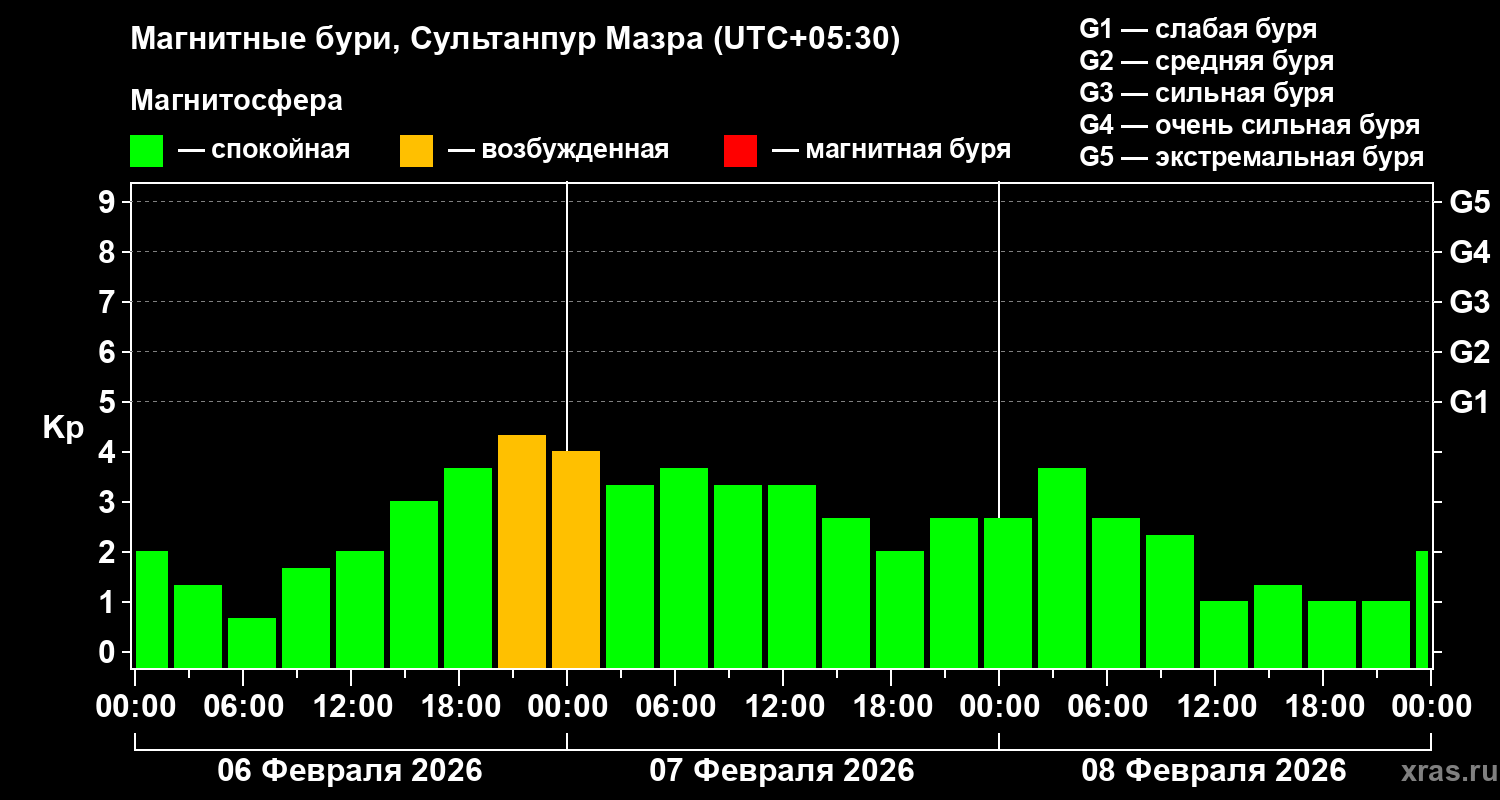Click the "06:00" time label above 08 Февраля
The height and width of the screenshot is (800, 1500).
[1107, 706]
